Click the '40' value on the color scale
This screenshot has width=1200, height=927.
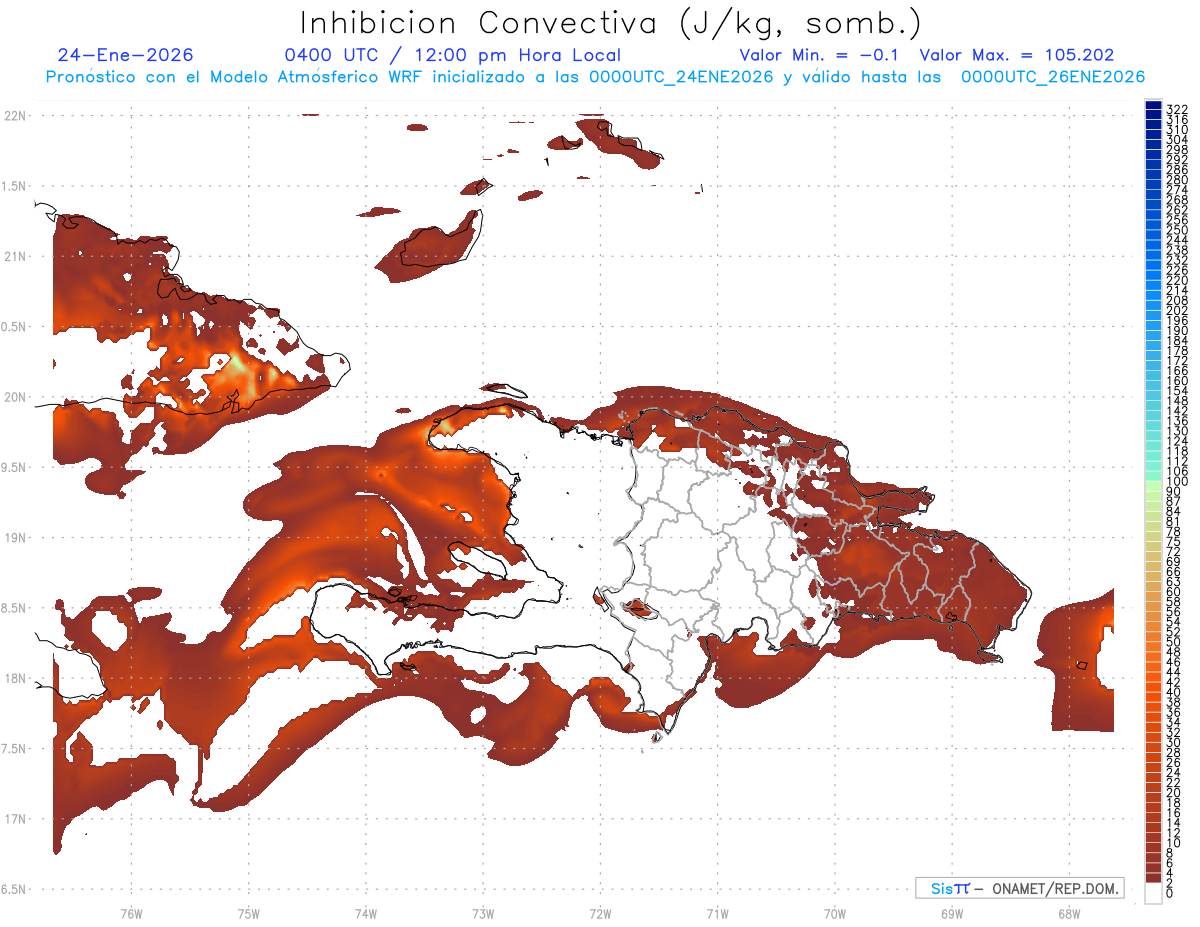click(1174, 692)
